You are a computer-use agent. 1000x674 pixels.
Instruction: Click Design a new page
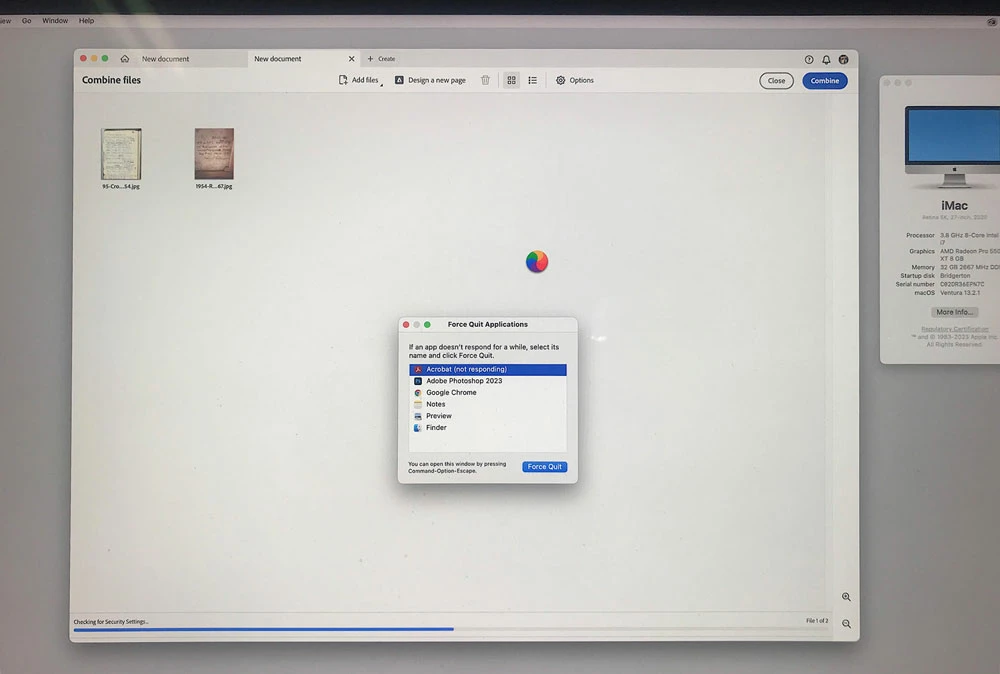click(x=430, y=80)
